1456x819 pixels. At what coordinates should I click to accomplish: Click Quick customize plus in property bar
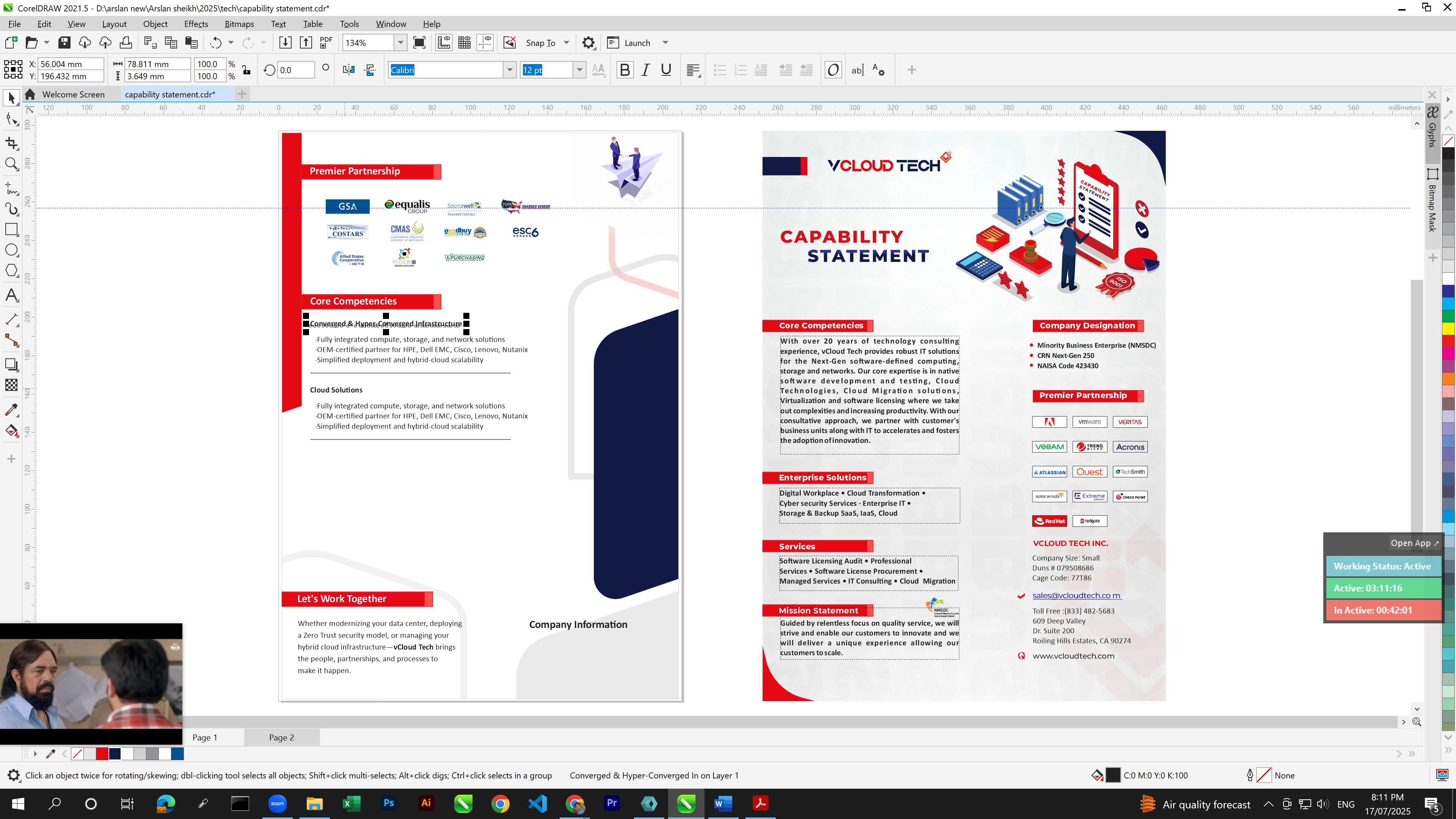[x=911, y=70]
